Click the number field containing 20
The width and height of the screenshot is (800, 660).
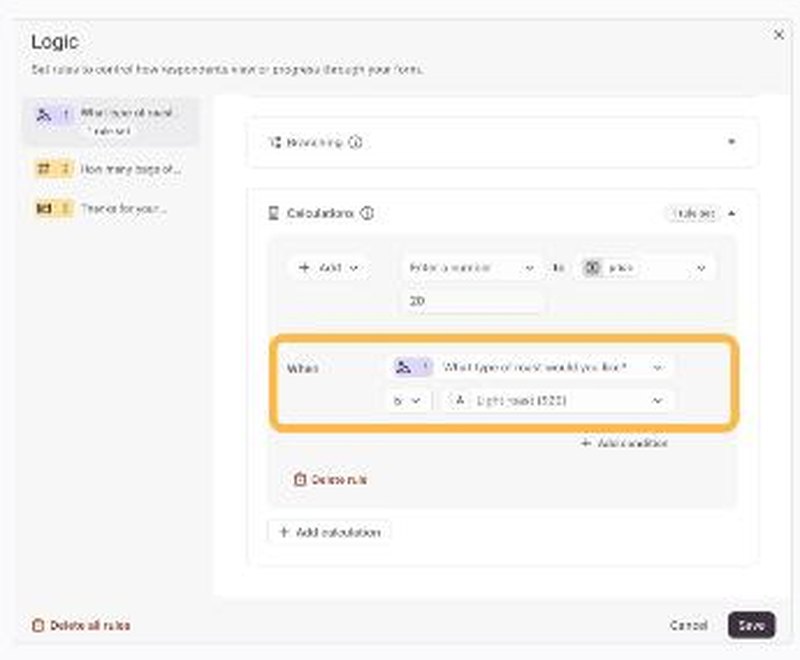(x=472, y=301)
